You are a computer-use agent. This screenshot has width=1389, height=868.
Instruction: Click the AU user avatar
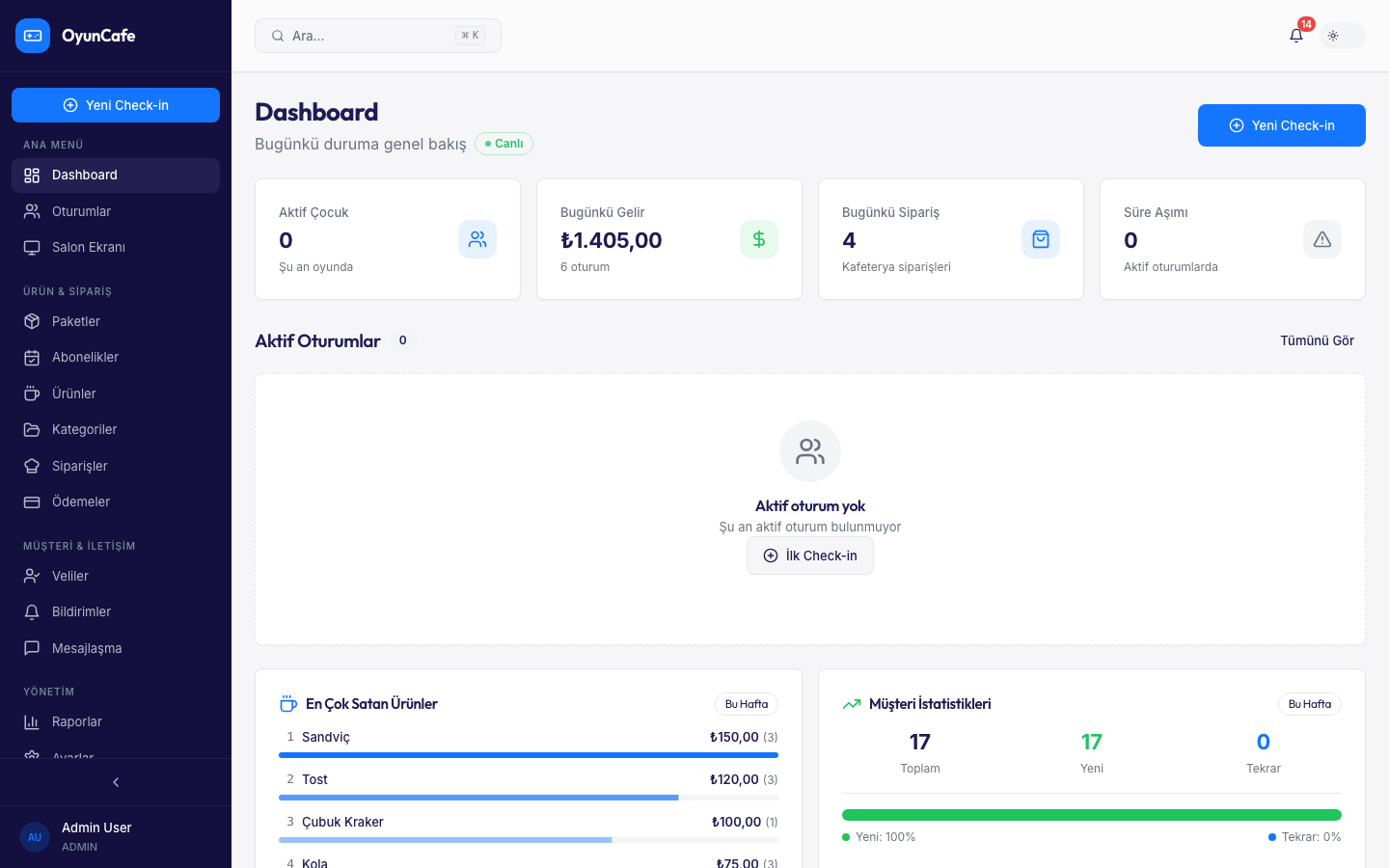click(35, 837)
